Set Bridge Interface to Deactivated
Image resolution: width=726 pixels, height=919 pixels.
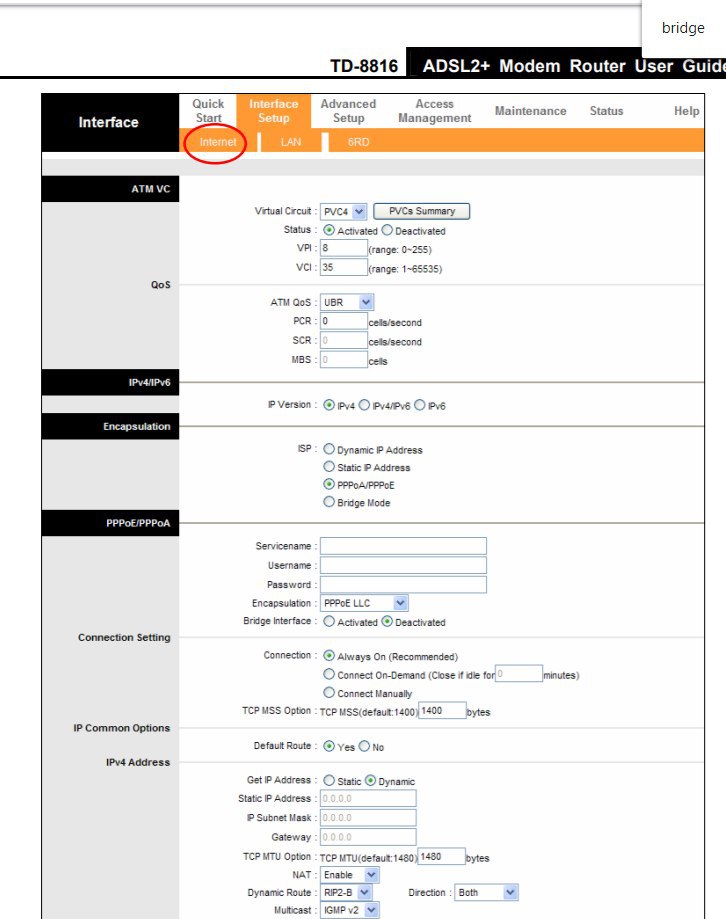(x=387, y=621)
